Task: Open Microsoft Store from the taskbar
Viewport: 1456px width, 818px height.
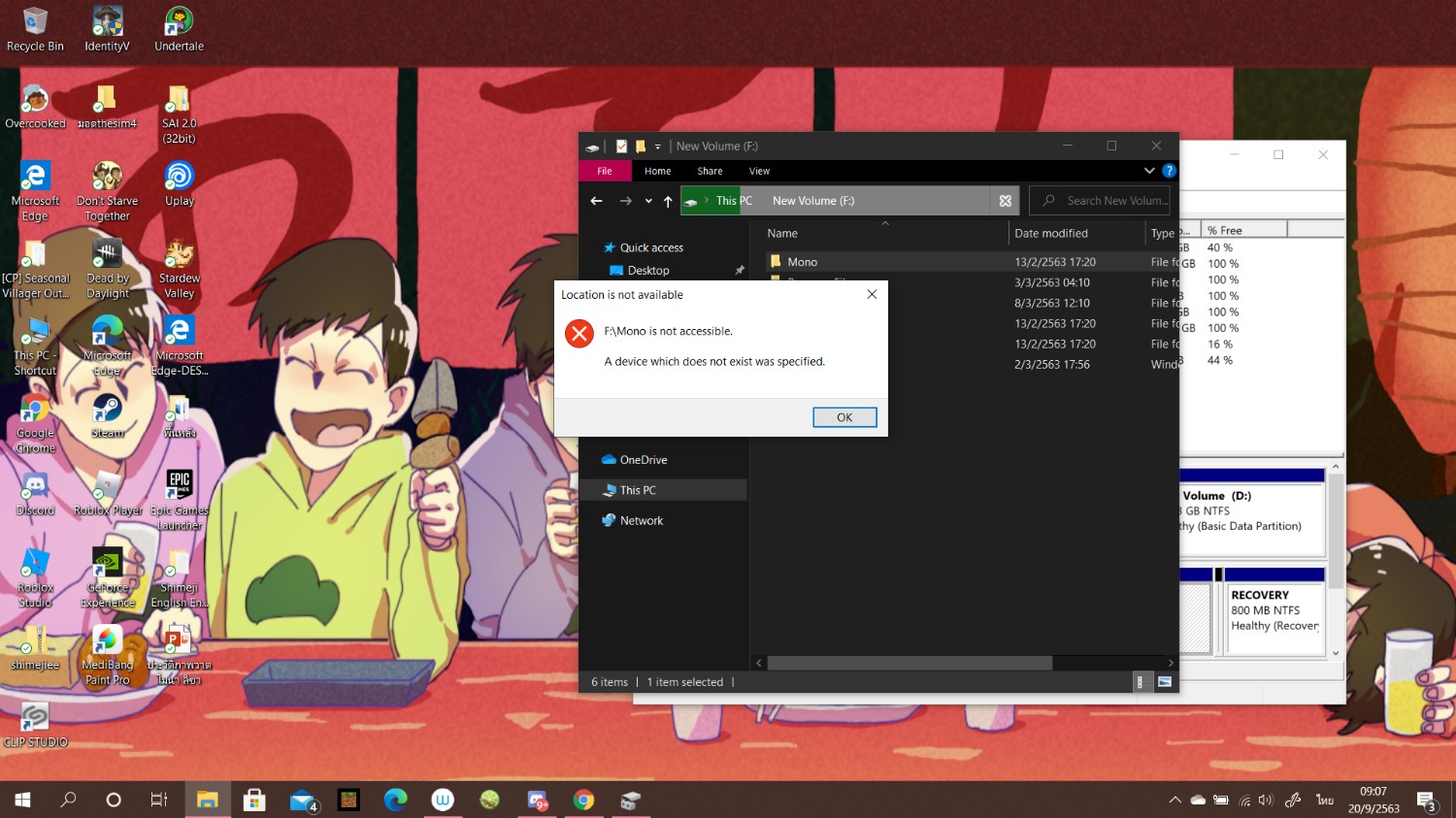Action: pyautogui.click(x=254, y=800)
